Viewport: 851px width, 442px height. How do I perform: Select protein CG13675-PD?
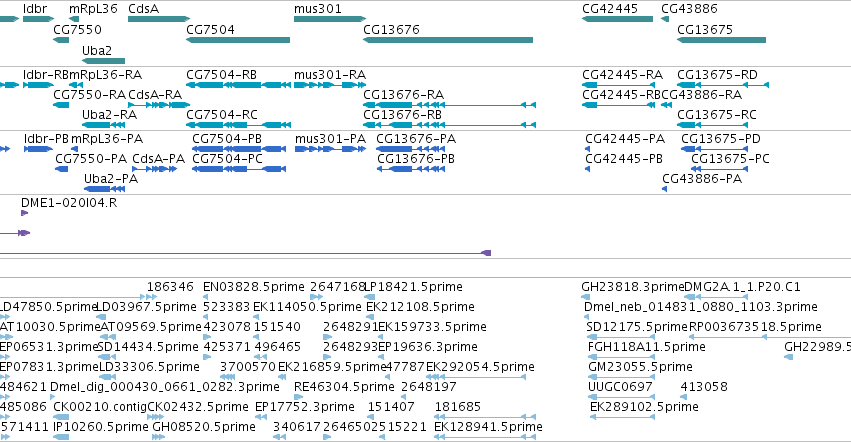(x=714, y=149)
